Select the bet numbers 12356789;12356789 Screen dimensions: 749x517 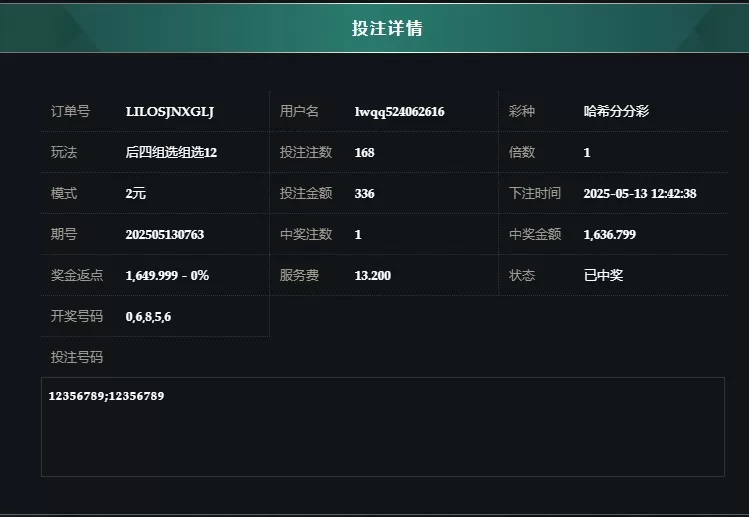coord(106,396)
